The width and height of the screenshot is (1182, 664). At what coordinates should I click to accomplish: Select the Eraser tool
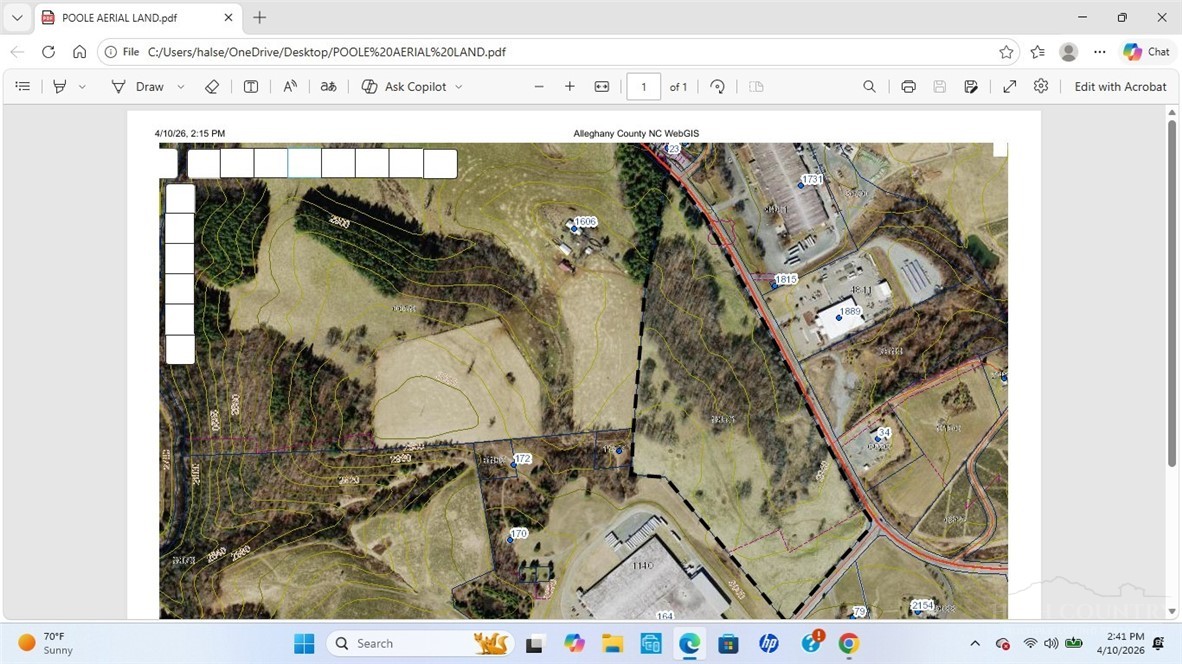[212, 87]
